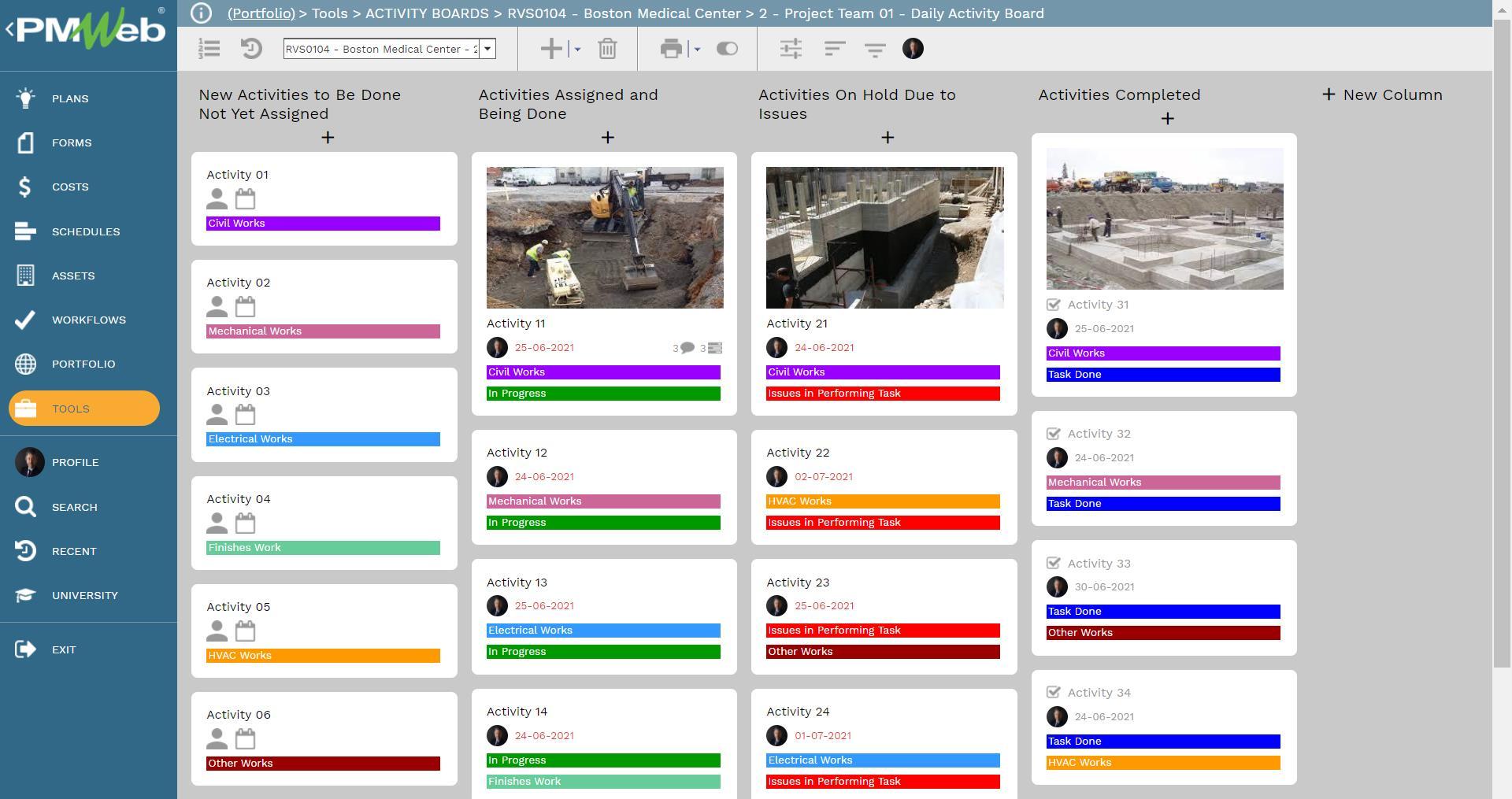Open the history icon in toolbar
The width and height of the screenshot is (1512, 799).
(251, 49)
